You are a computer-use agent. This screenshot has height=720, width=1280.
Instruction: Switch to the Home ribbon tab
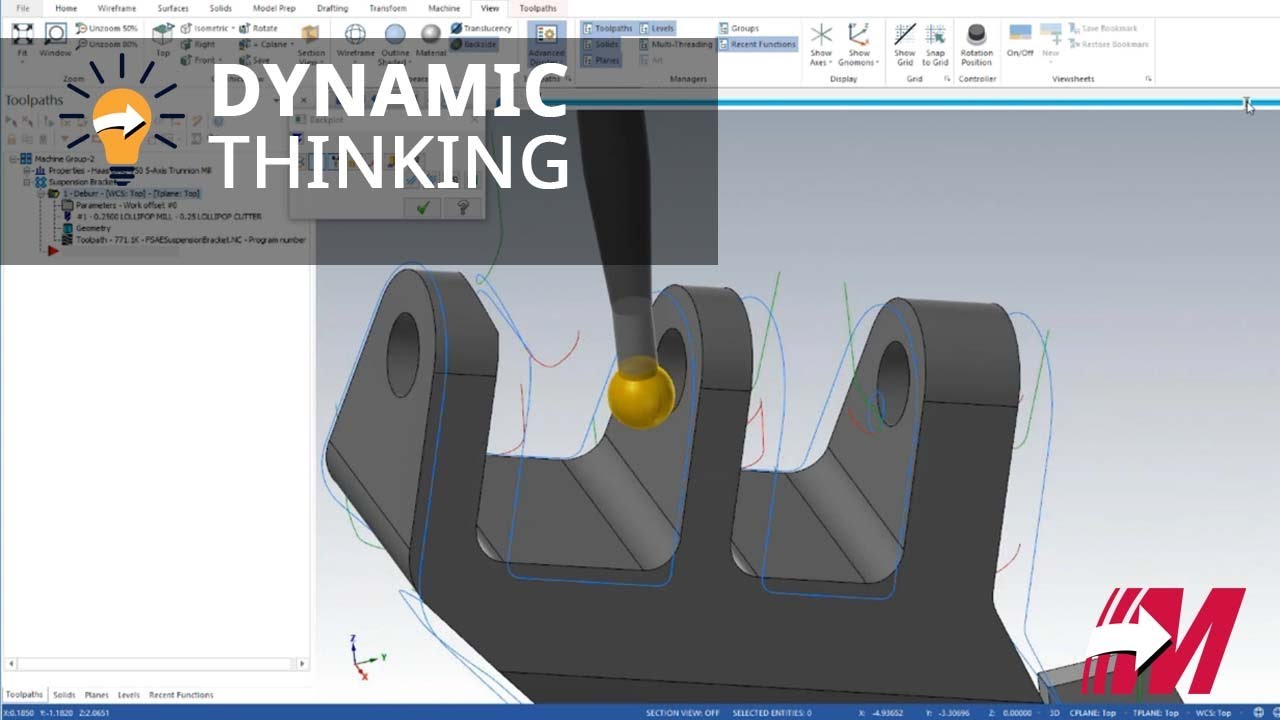[x=66, y=8]
